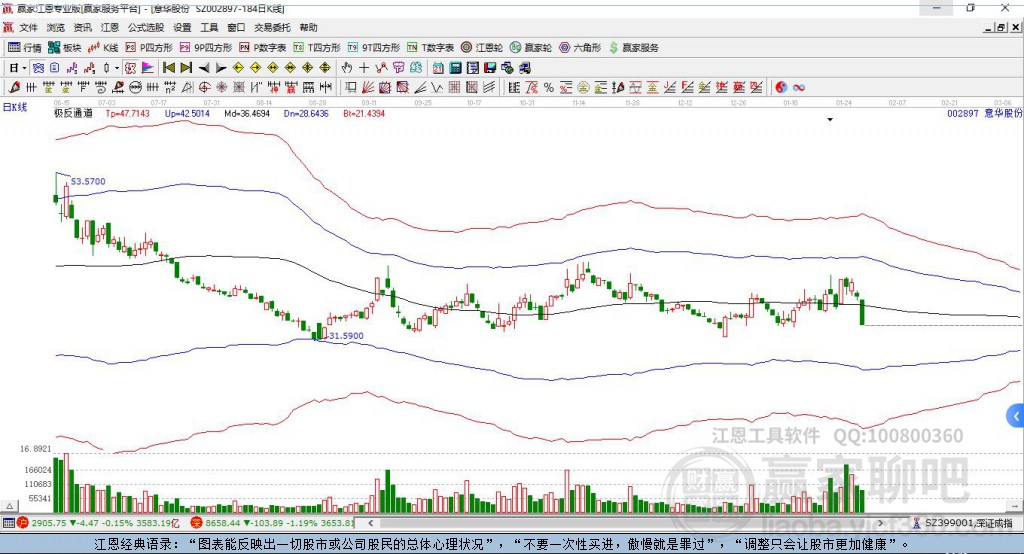Open the calendar icon in the toolbar
This screenshot has height=554, width=1024.
[x=438, y=67]
